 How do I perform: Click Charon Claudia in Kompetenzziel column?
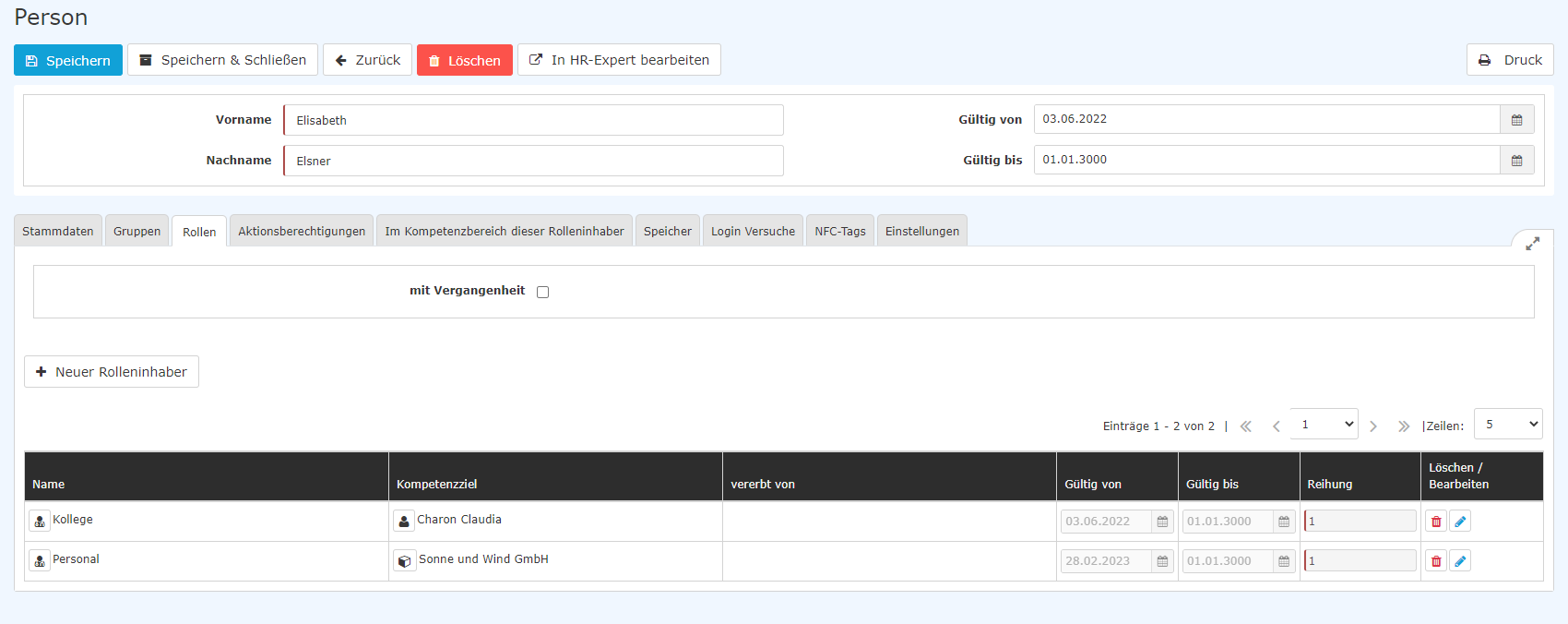(x=459, y=520)
